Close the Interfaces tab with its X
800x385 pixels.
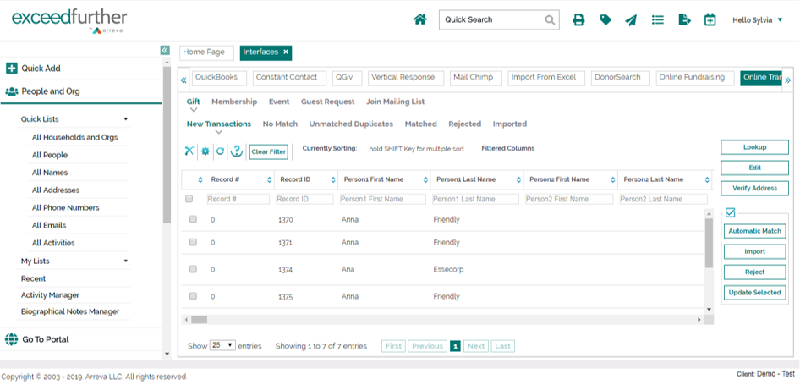[x=286, y=52]
